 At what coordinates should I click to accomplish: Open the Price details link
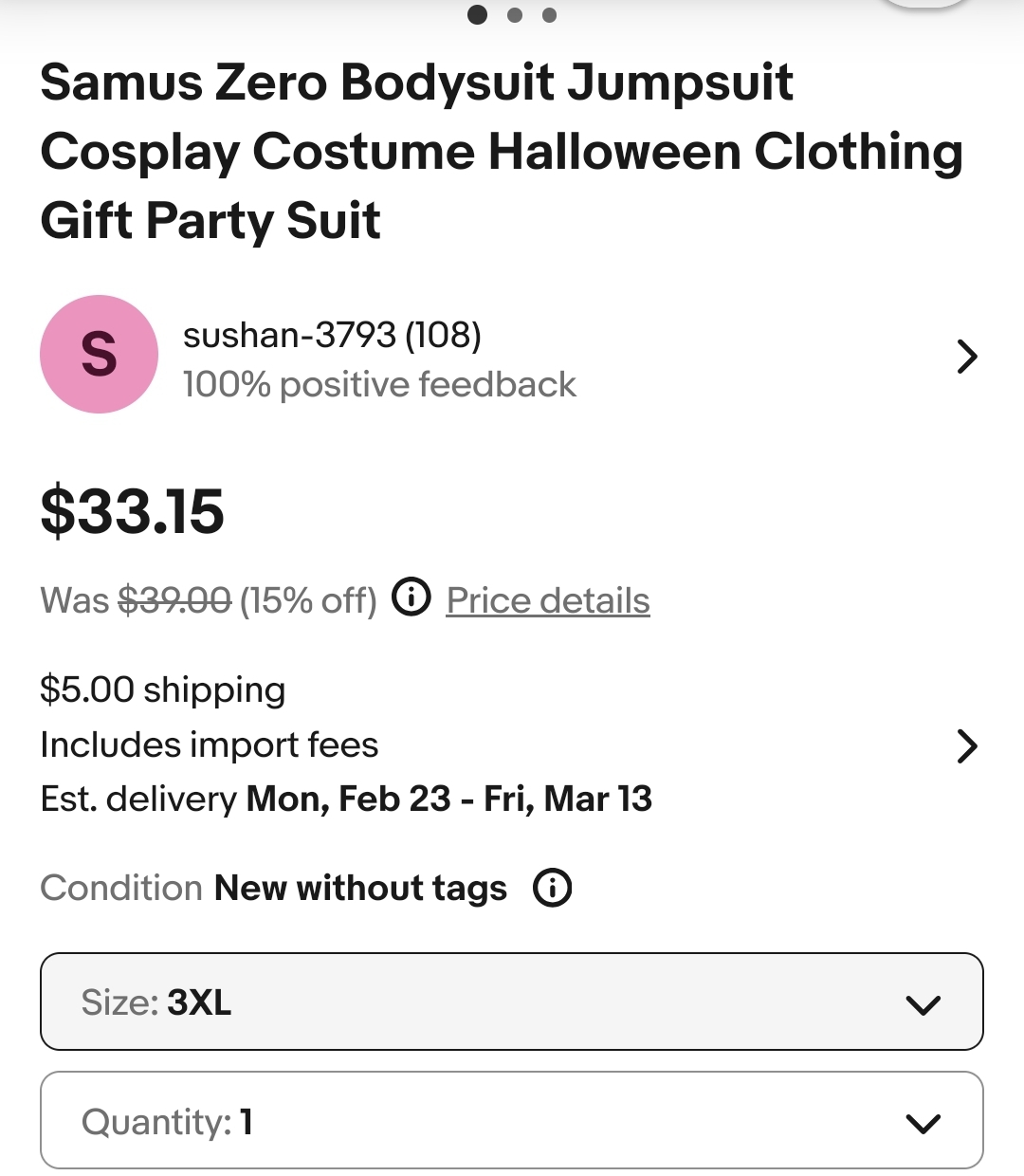[548, 600]
